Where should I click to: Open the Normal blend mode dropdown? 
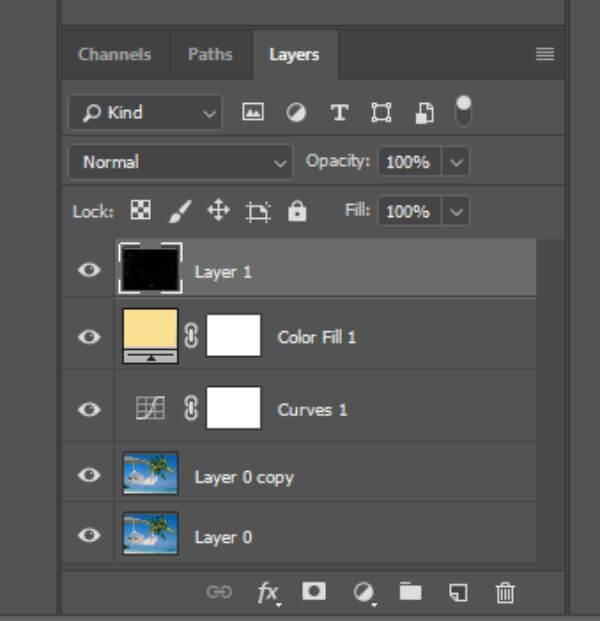pos(181,162)
